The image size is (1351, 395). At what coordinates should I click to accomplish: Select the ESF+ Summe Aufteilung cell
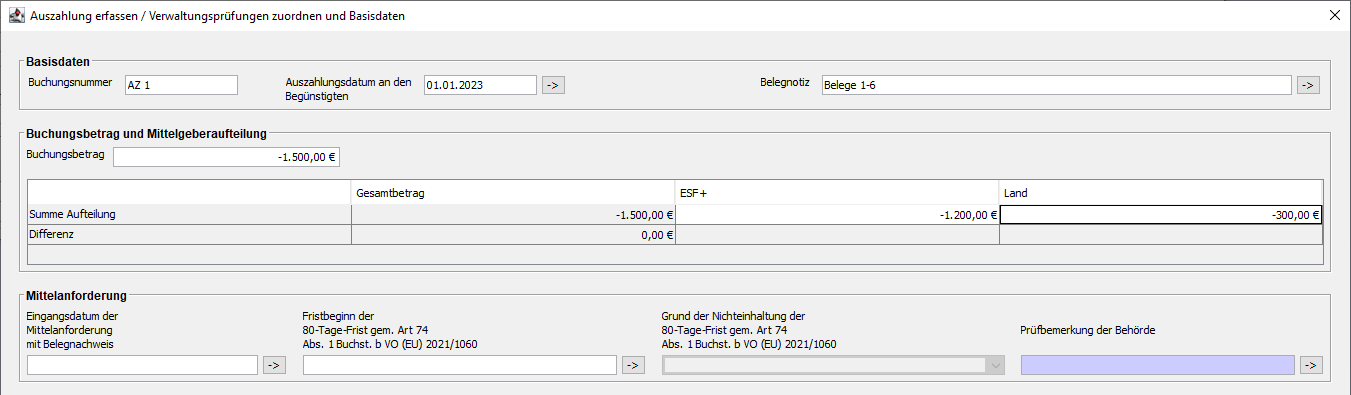[x=837, y=214]
